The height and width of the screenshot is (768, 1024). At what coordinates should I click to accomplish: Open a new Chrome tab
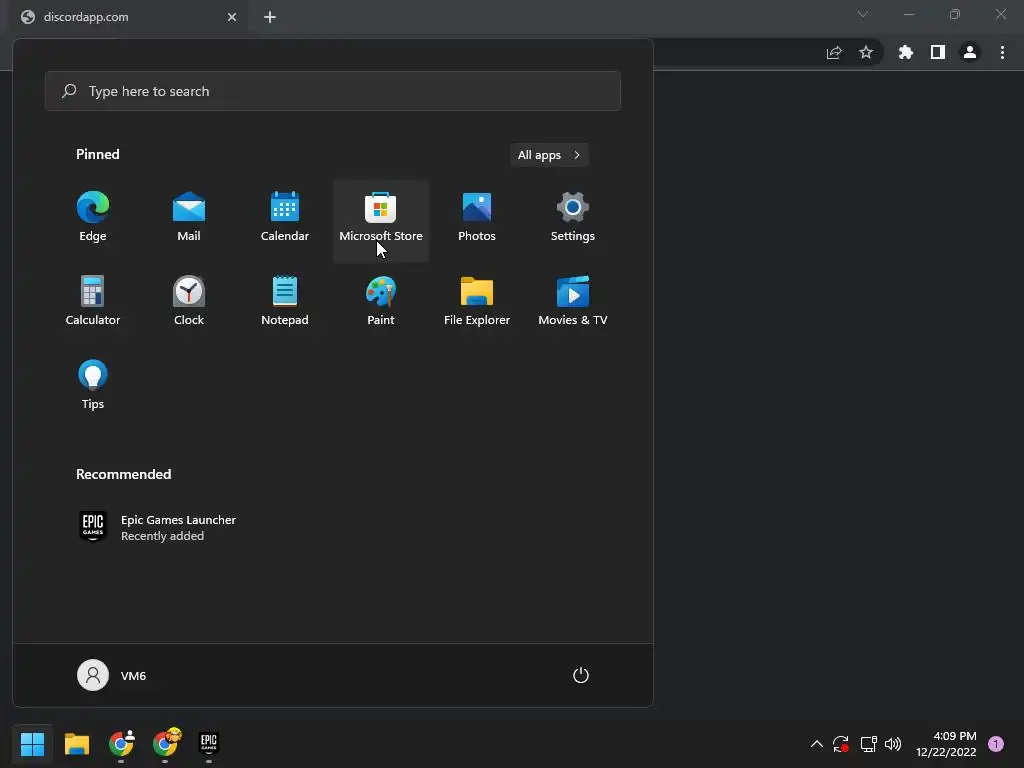click(270, 17)
